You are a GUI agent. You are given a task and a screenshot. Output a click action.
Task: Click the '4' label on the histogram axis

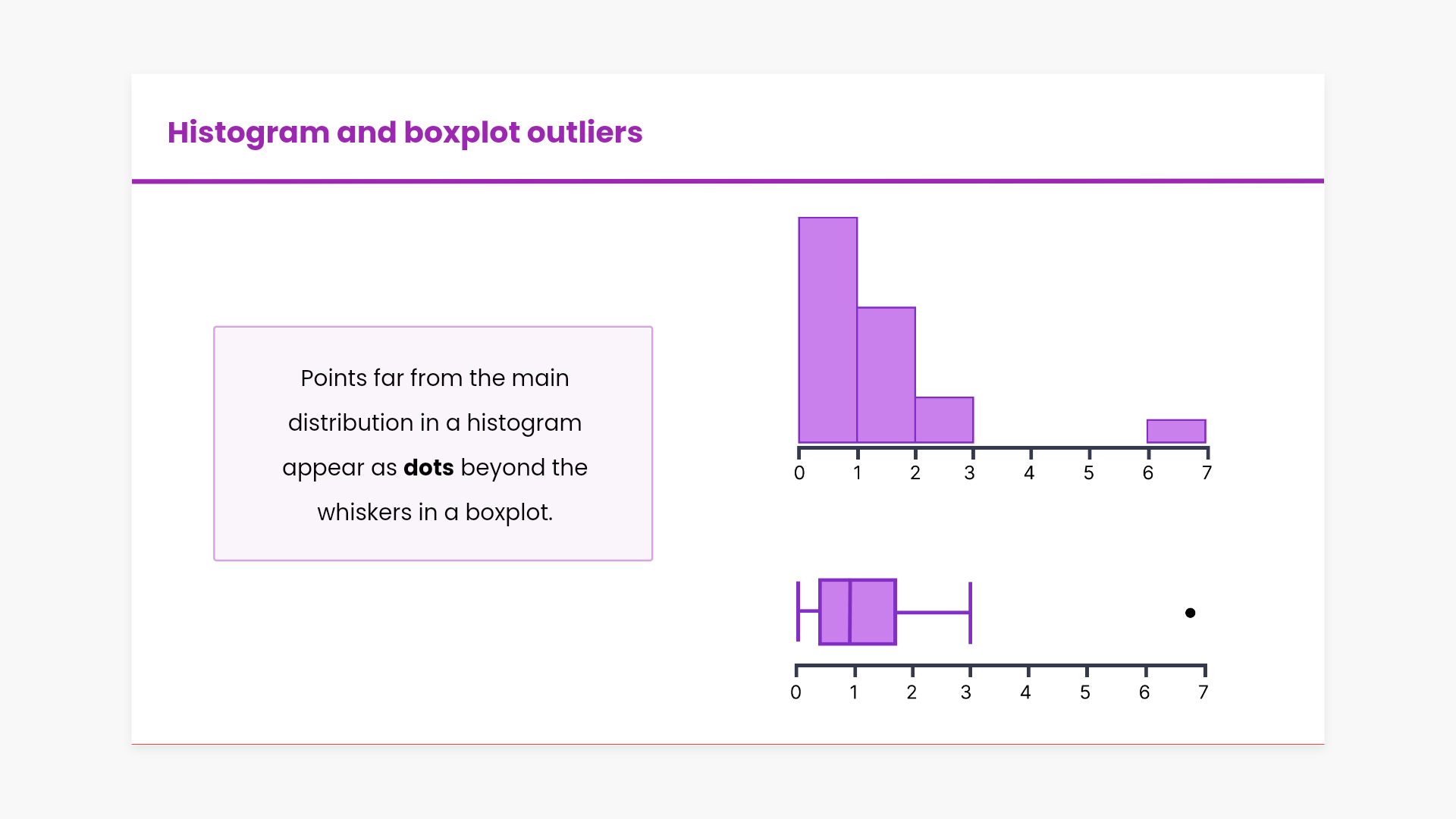pyautogui.click(x=1029, y=473)
